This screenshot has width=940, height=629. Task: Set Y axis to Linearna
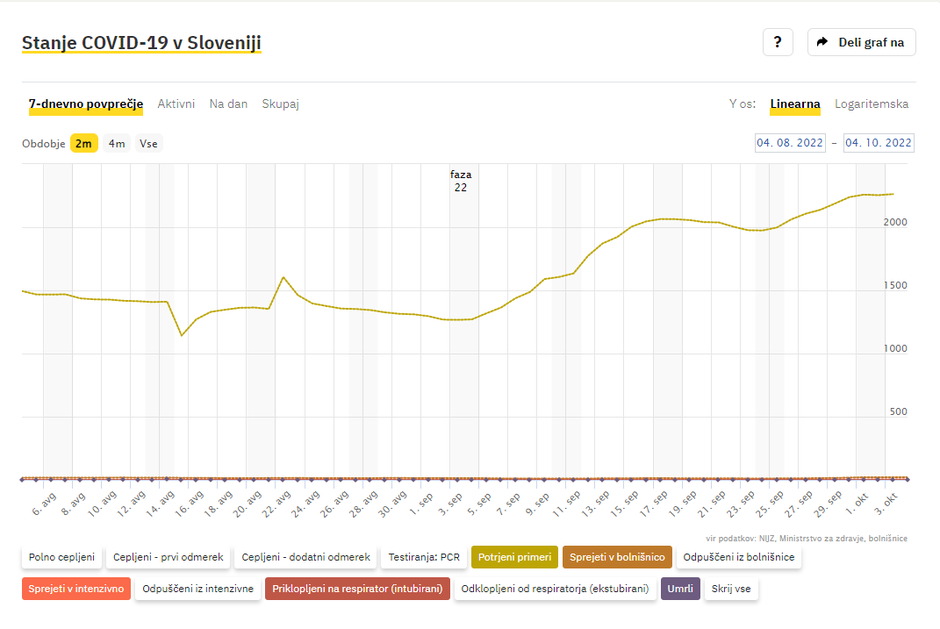(795, 104)
